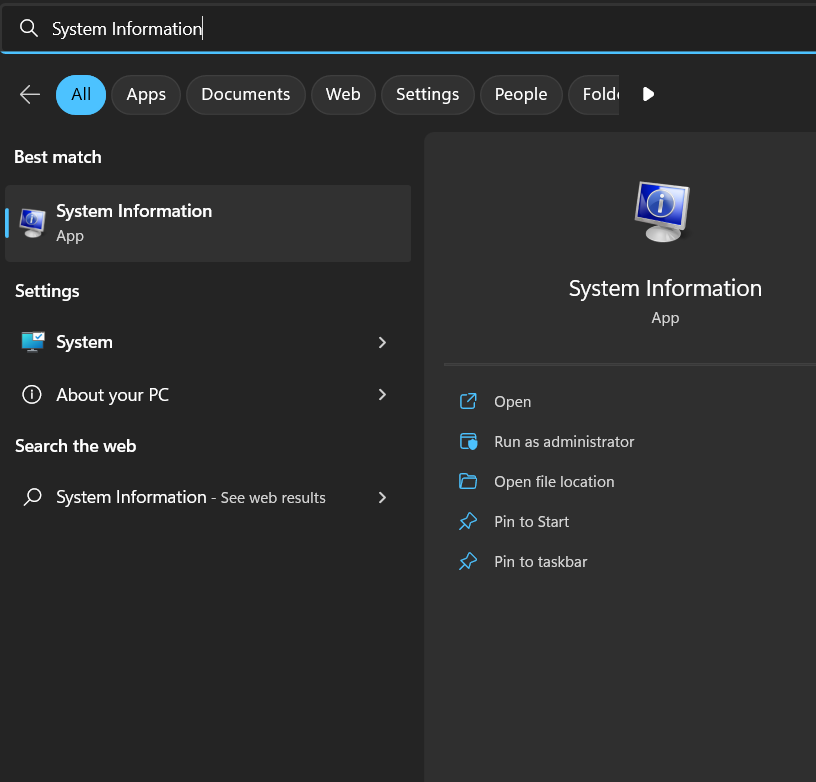Open System Information web results
Screen dimensions: 816x782
tap(208, 497)
